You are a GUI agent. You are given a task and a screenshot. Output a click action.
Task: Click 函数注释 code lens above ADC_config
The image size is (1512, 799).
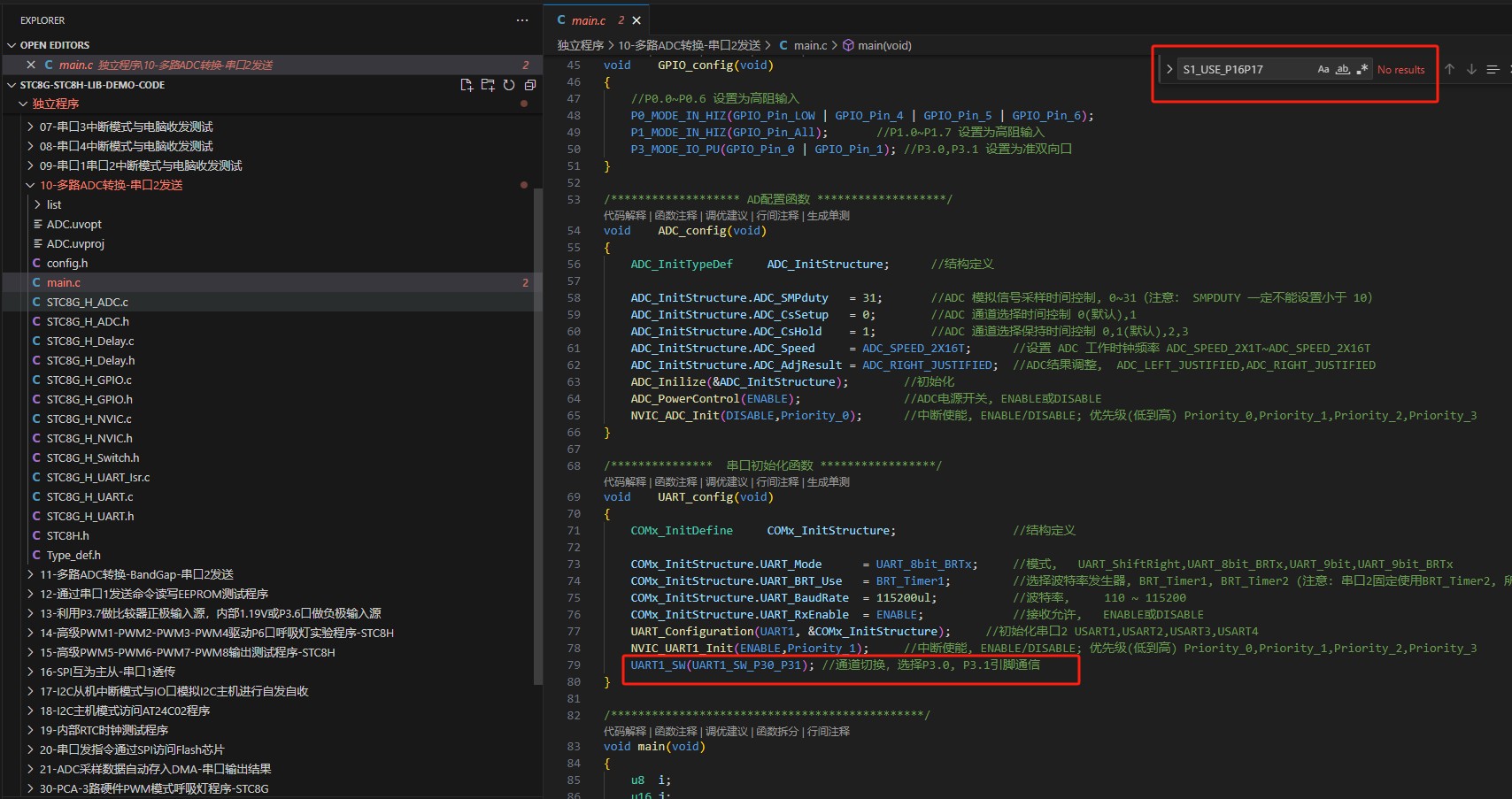click(675, 216)
